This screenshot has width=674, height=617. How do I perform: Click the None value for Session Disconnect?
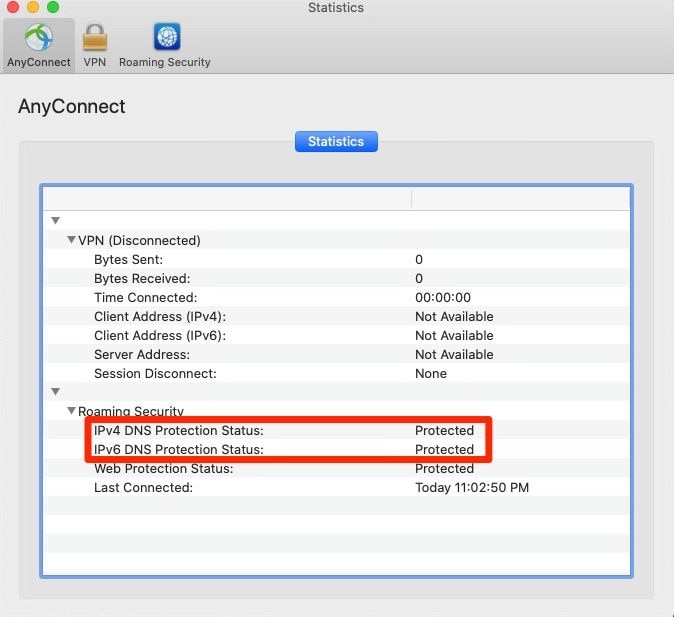pyautogui.click(x=431, y=374)
